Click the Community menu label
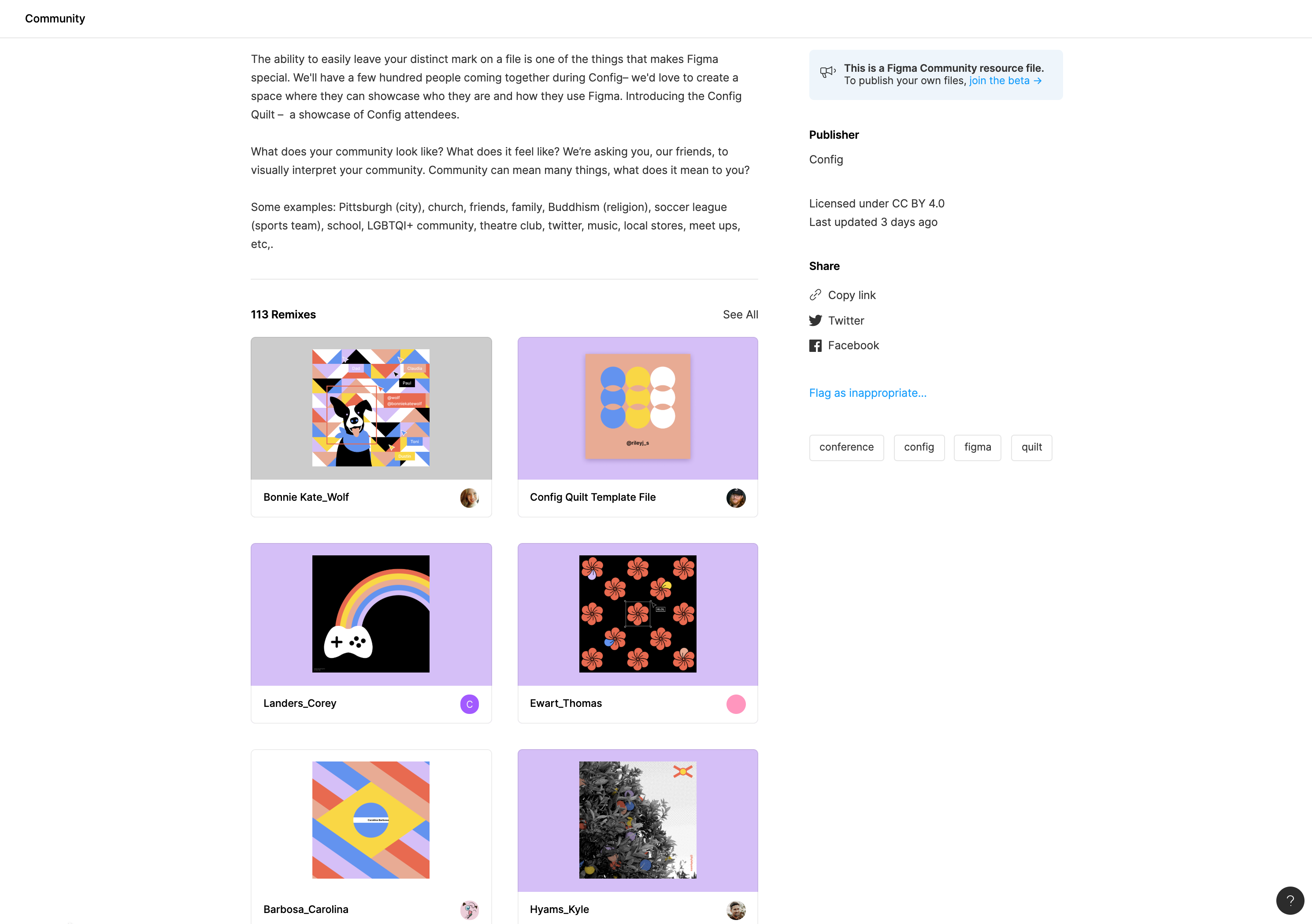1312x924 pixels. pos(54,19)
